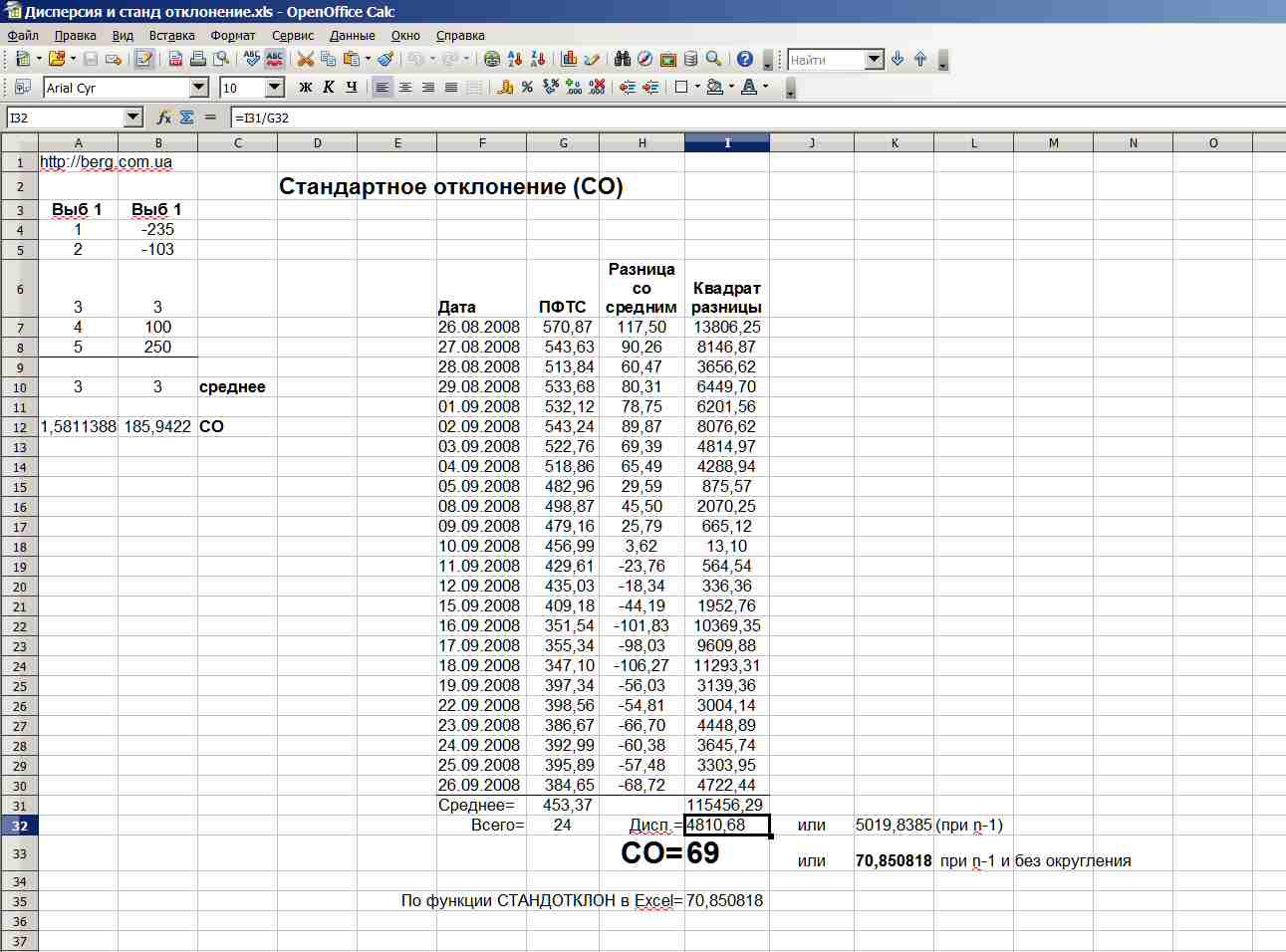Viewport: 1286px width, 952px height.
Task: Open recent files dropdown arrow
Action: [73, 60]
